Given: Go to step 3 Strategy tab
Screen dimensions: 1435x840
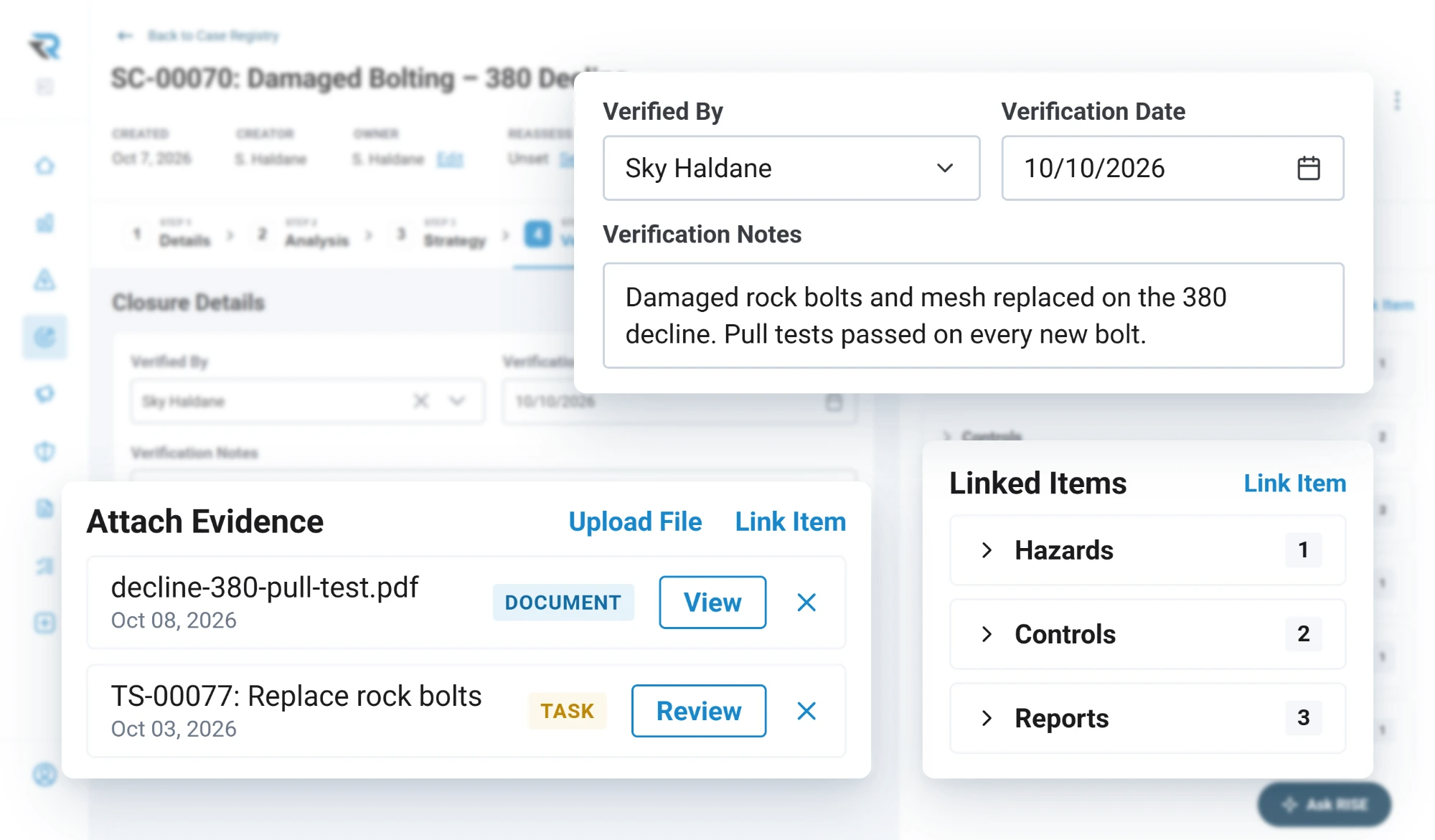Looking at the screenshot, I should pos(442,234).
